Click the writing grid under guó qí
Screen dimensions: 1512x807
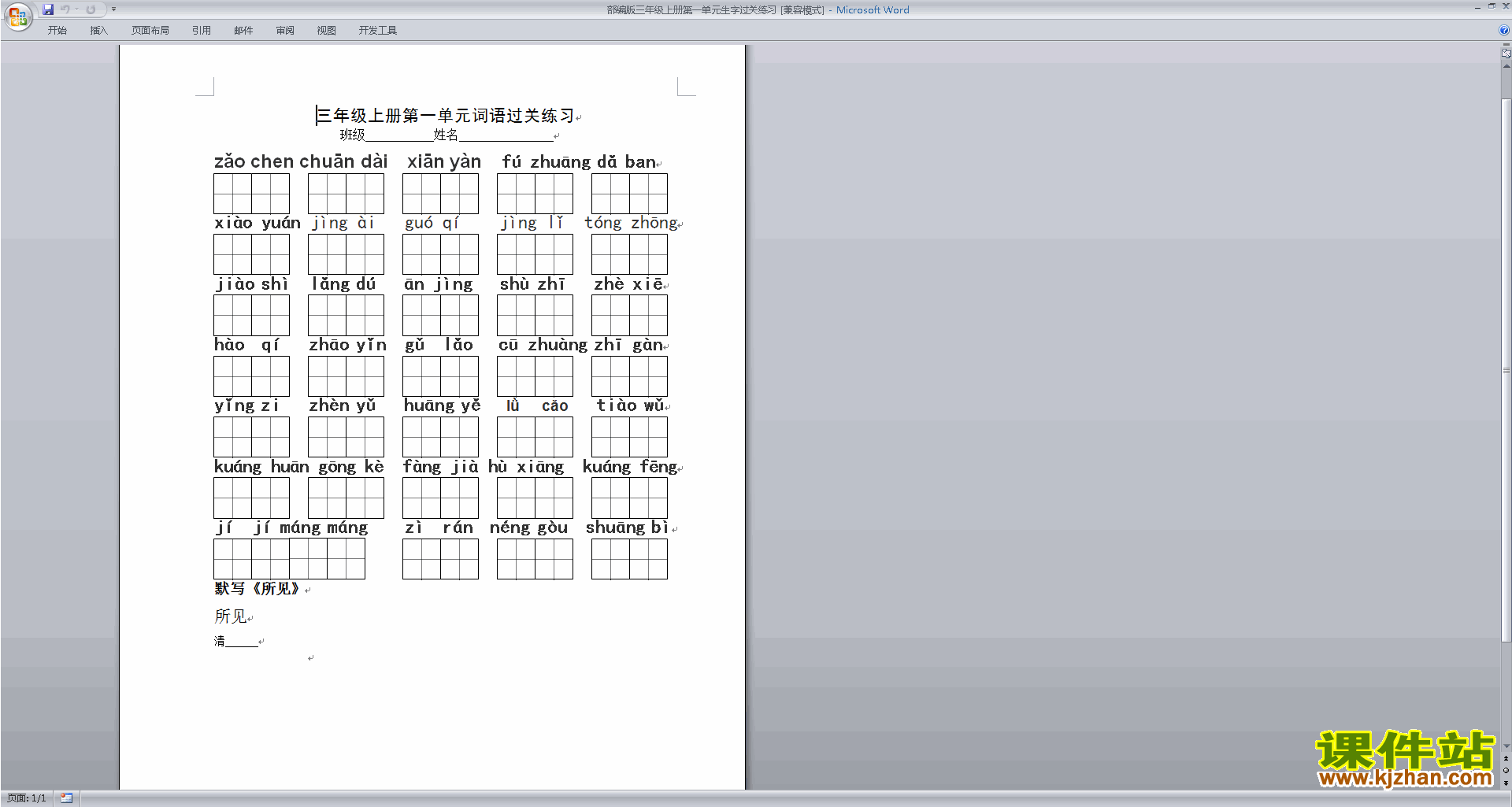pos(440,254)
